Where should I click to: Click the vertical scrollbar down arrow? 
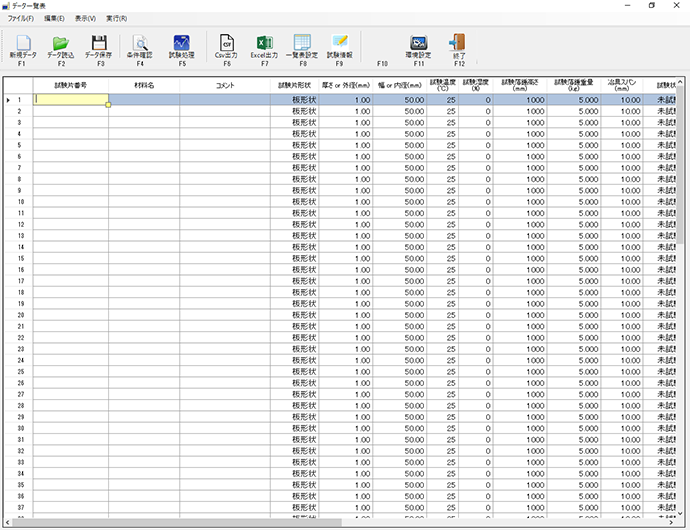680,513
